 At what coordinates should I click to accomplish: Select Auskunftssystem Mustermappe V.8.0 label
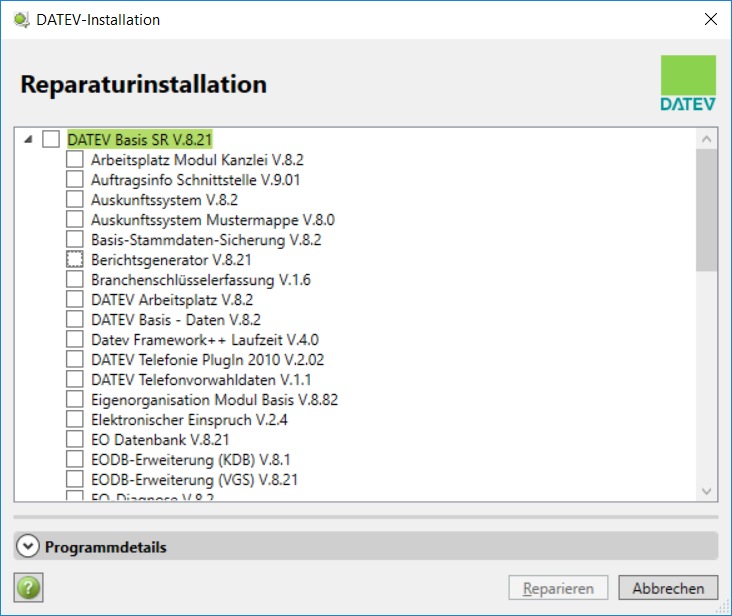(213, 220)
